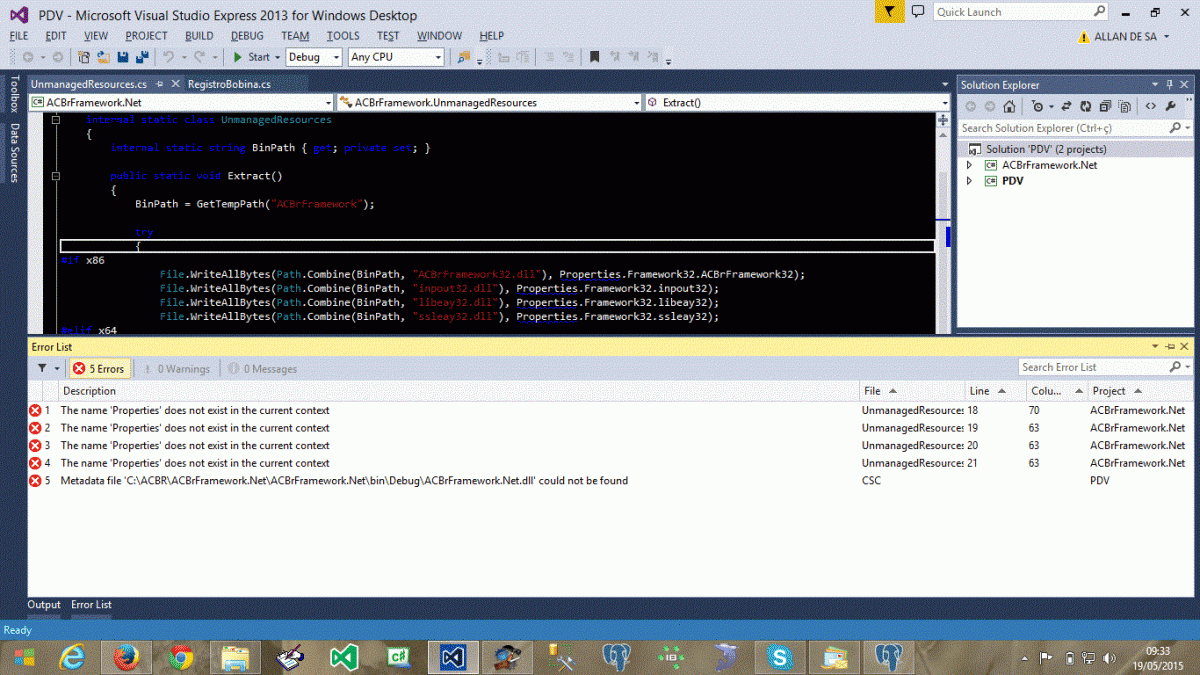Click the feedback speech bubble icon
Screen dimensions: 1200x675
click(x=918, y=12)
